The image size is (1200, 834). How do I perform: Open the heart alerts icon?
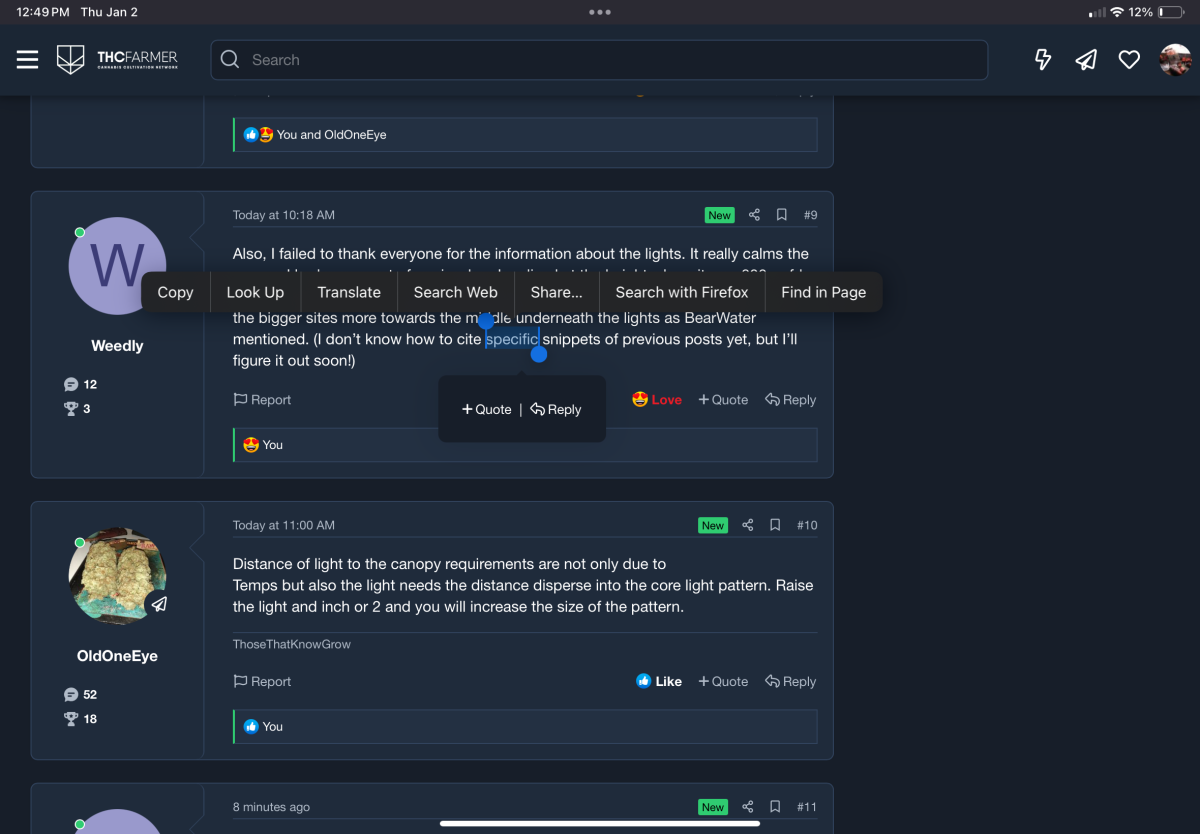point(1129,60)
